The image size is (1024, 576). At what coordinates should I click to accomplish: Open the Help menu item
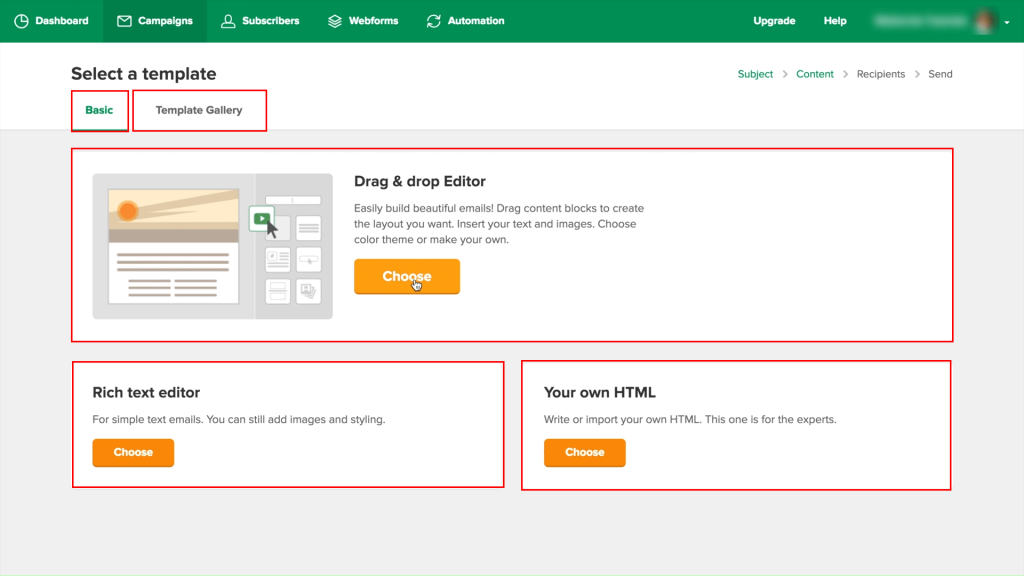(835, 21)
